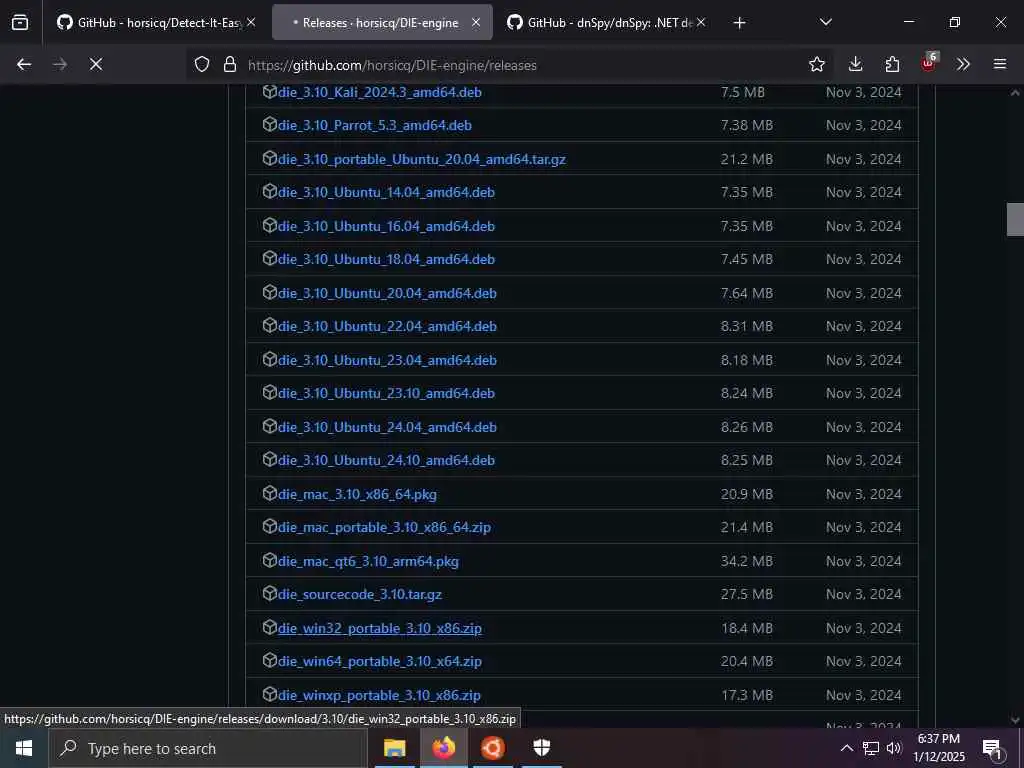This screenshot has height=768, width=1024.
Task: Switch to the horsicq/Detect-It-Easy tab
Action: [157, 23]
